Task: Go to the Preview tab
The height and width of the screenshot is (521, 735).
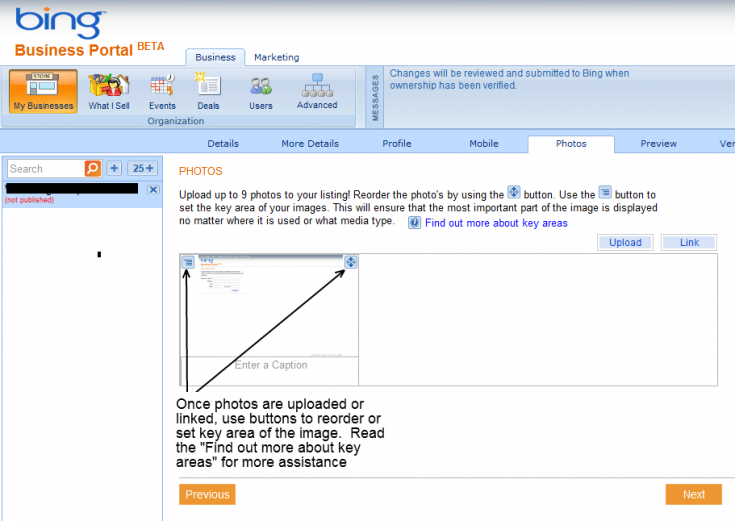Action: coord(658,143)
